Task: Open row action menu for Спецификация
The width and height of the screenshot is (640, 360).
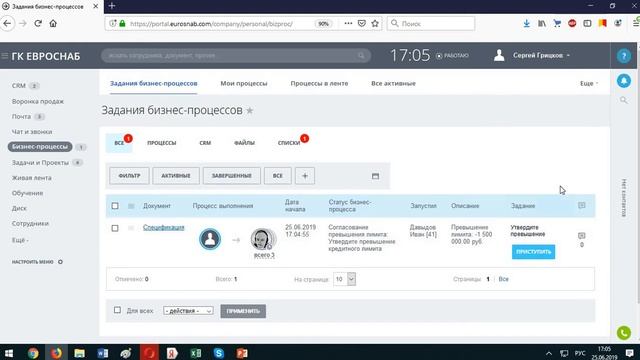Action: pos(131,228)
